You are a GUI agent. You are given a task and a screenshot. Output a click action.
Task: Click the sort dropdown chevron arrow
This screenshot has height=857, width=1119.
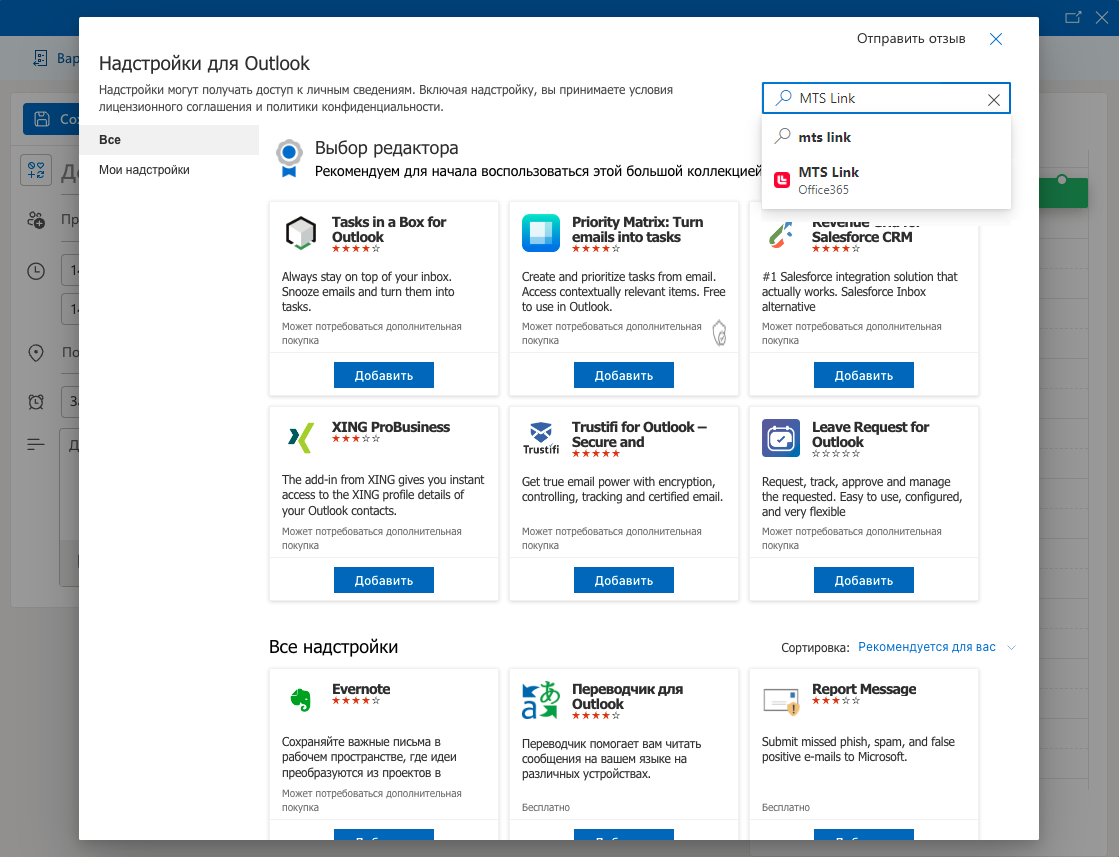point(1011,647)
